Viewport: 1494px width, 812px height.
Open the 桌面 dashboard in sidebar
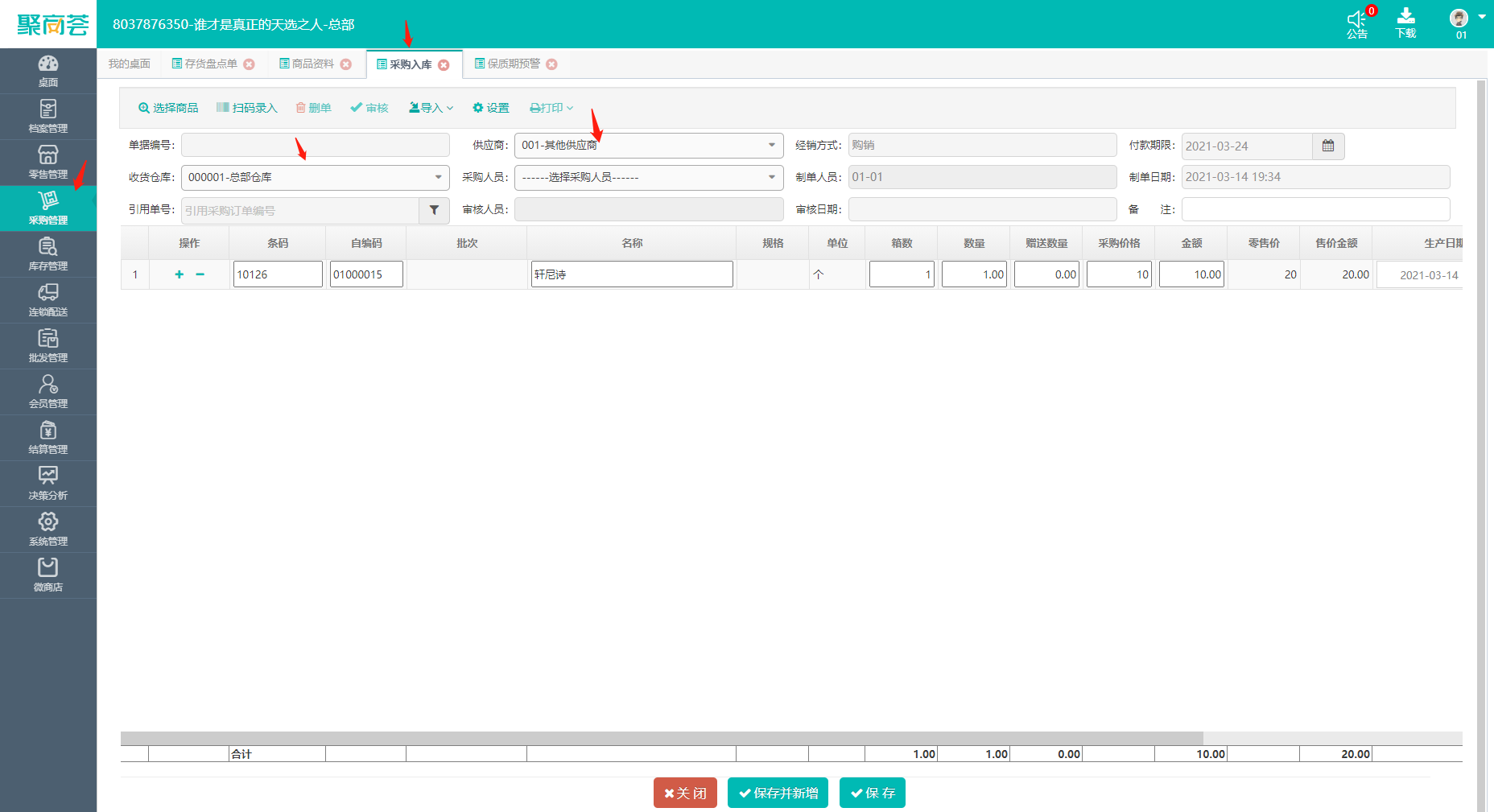(x=48, y=71)
